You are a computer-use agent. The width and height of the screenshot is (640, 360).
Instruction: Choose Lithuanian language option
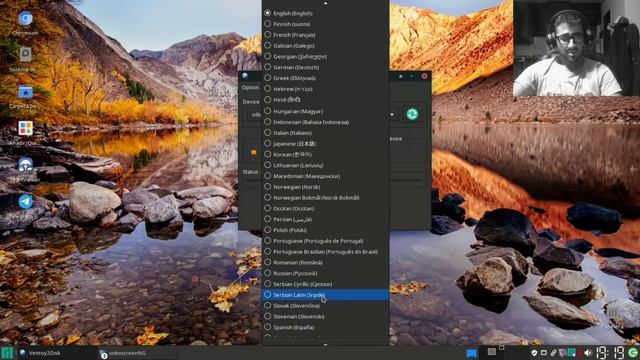click(x=325, y=165)
